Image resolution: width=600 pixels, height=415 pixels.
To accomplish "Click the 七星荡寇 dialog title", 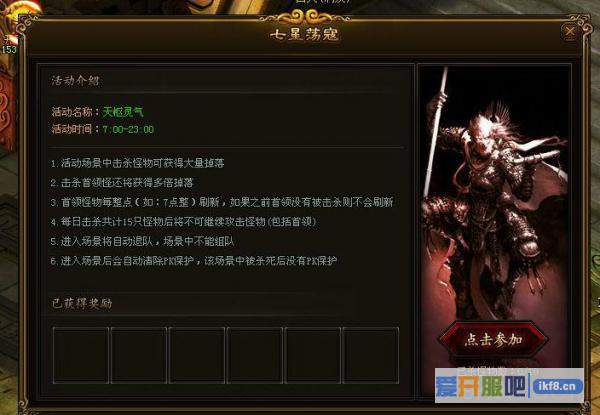I will coord(305,34).
